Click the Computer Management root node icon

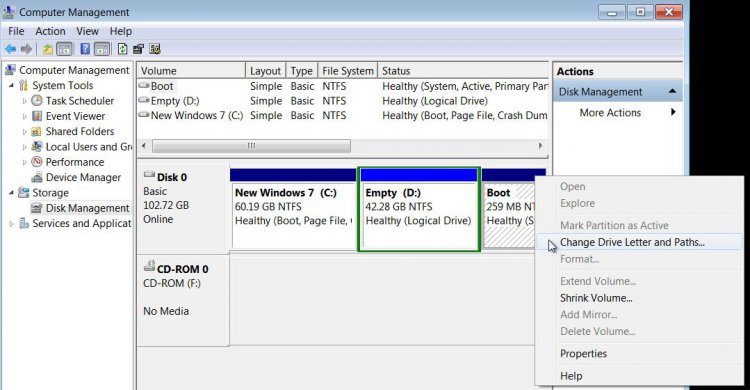click(11, 70)
